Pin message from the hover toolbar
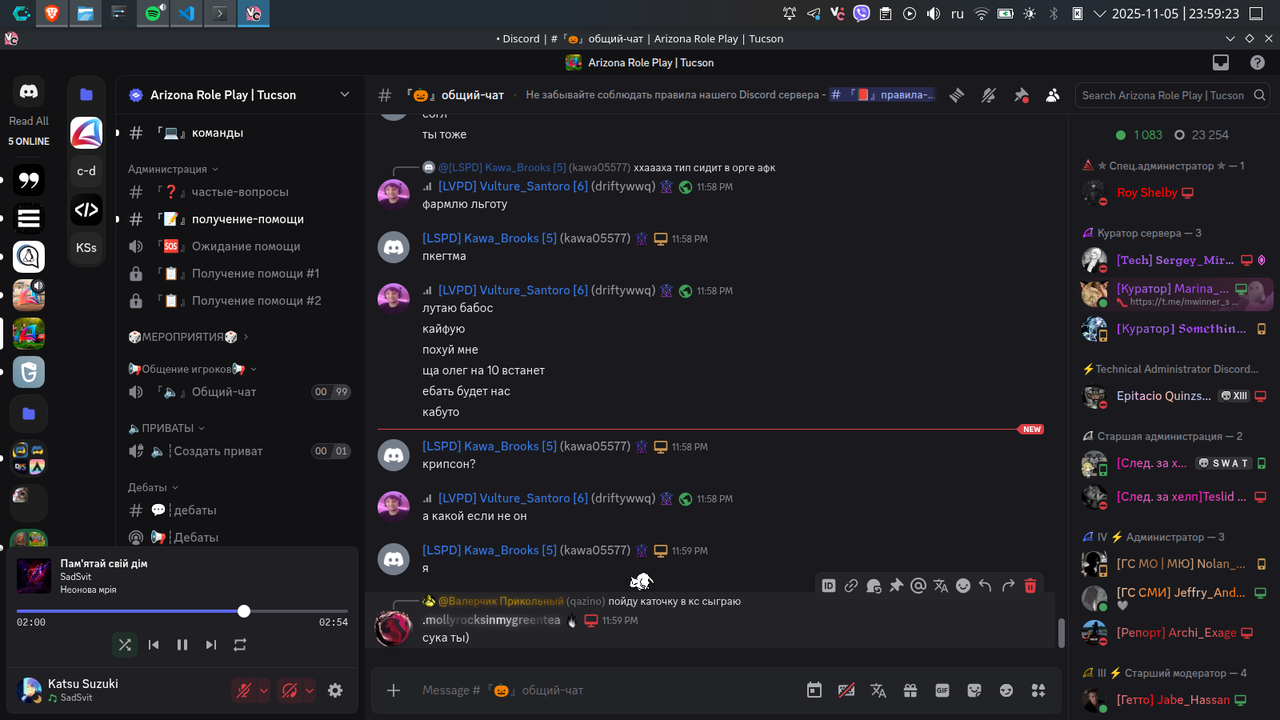 [896, 586]
